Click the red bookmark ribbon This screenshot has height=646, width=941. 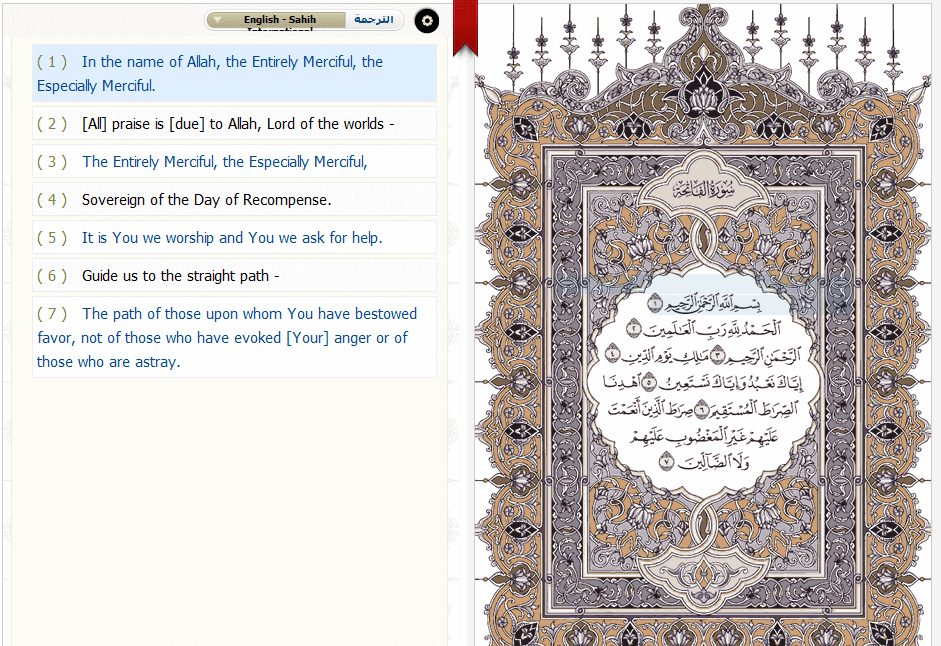pyautogui.click(x=465, y=26)
